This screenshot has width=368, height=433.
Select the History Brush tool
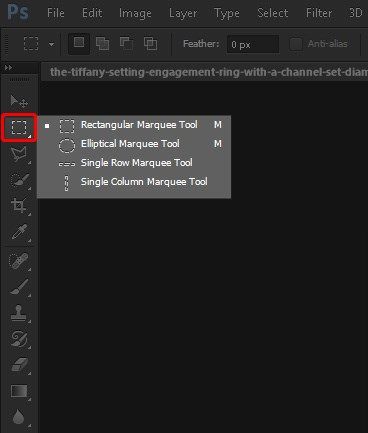[x=19, y=339]
